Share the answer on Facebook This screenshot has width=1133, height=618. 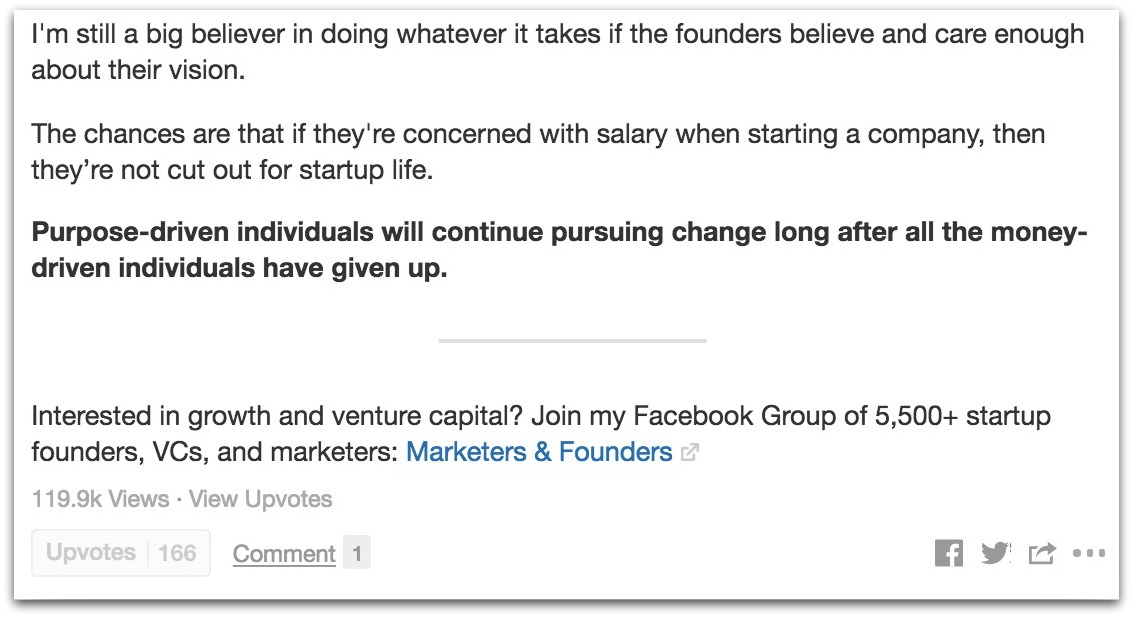point(948,554)
